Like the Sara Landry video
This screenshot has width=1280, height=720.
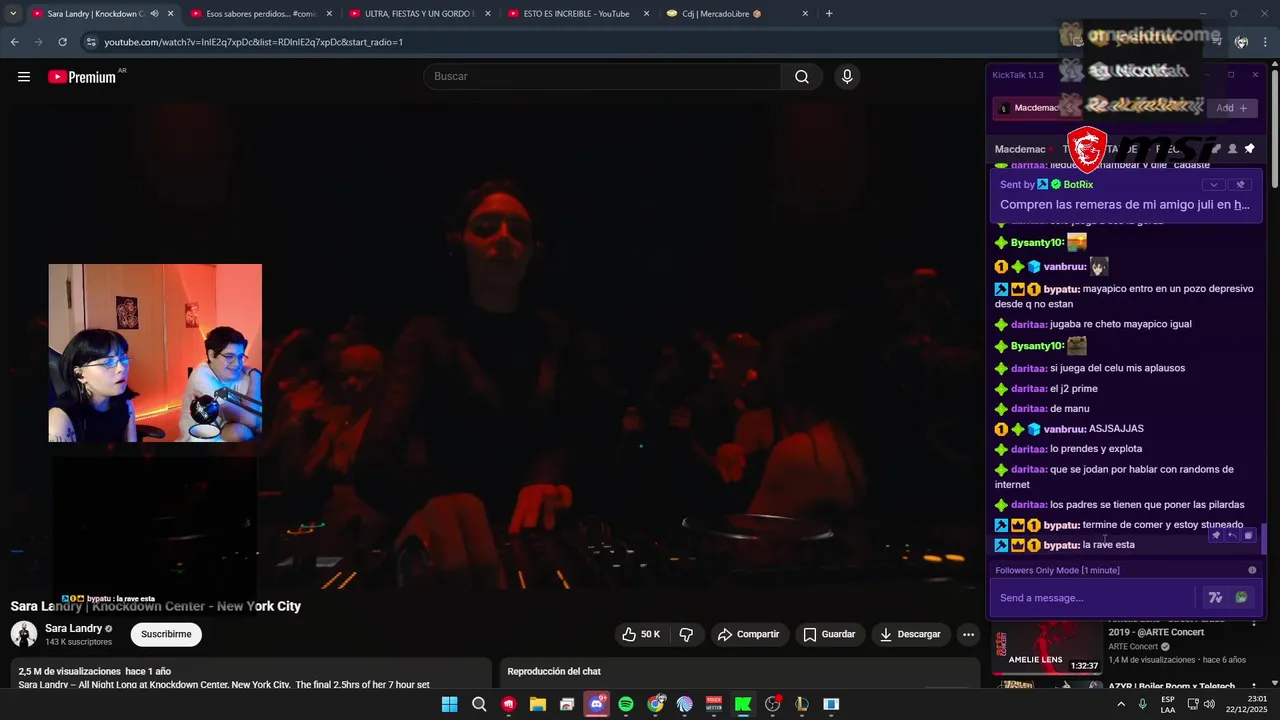pyautogui.click(x=641, y=634)
